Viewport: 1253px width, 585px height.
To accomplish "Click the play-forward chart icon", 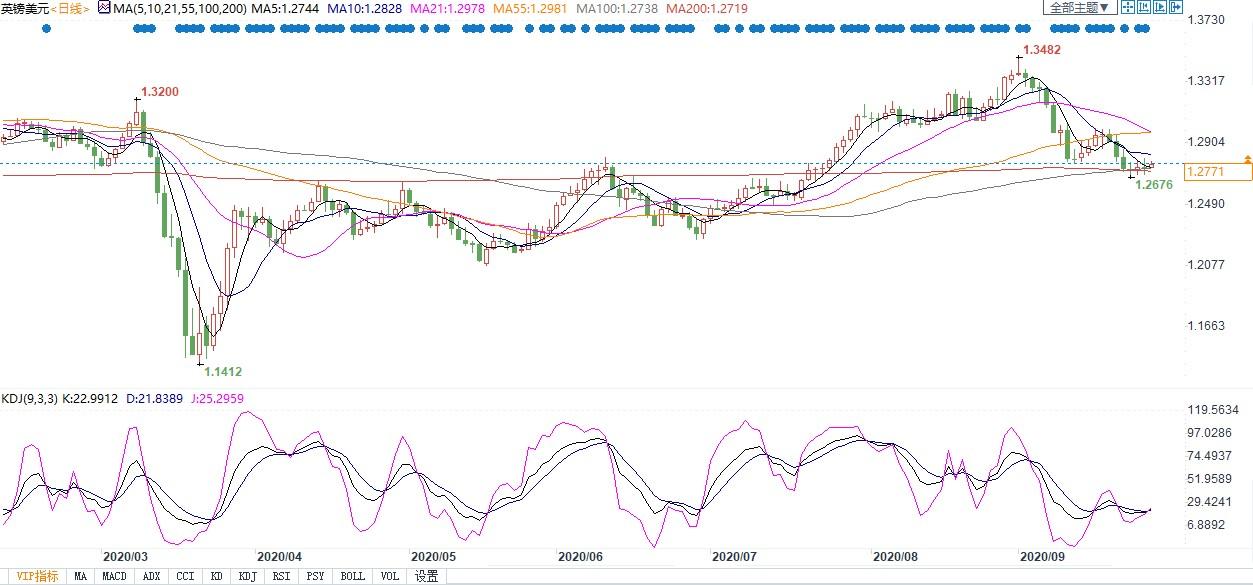I will (1160, 7).
